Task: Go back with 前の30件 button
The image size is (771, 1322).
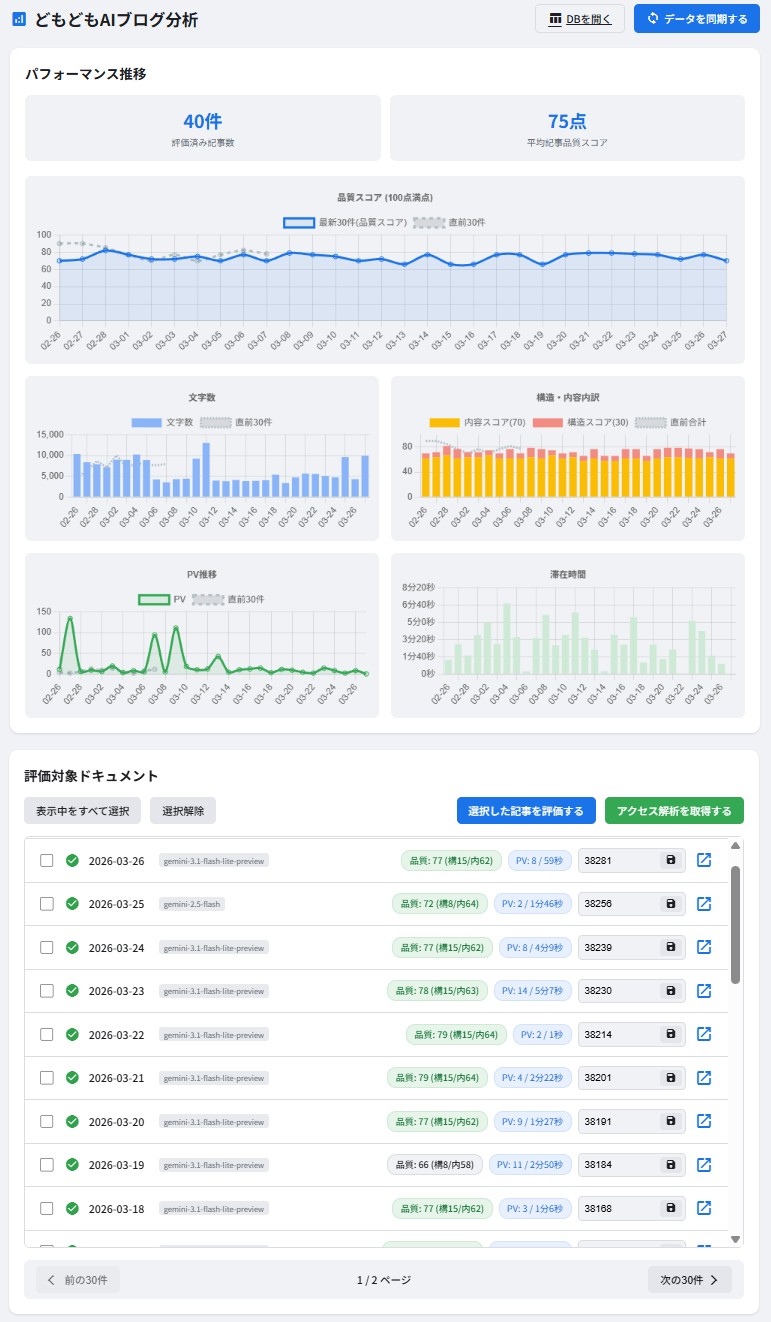Action: [x=78, y=1280]
